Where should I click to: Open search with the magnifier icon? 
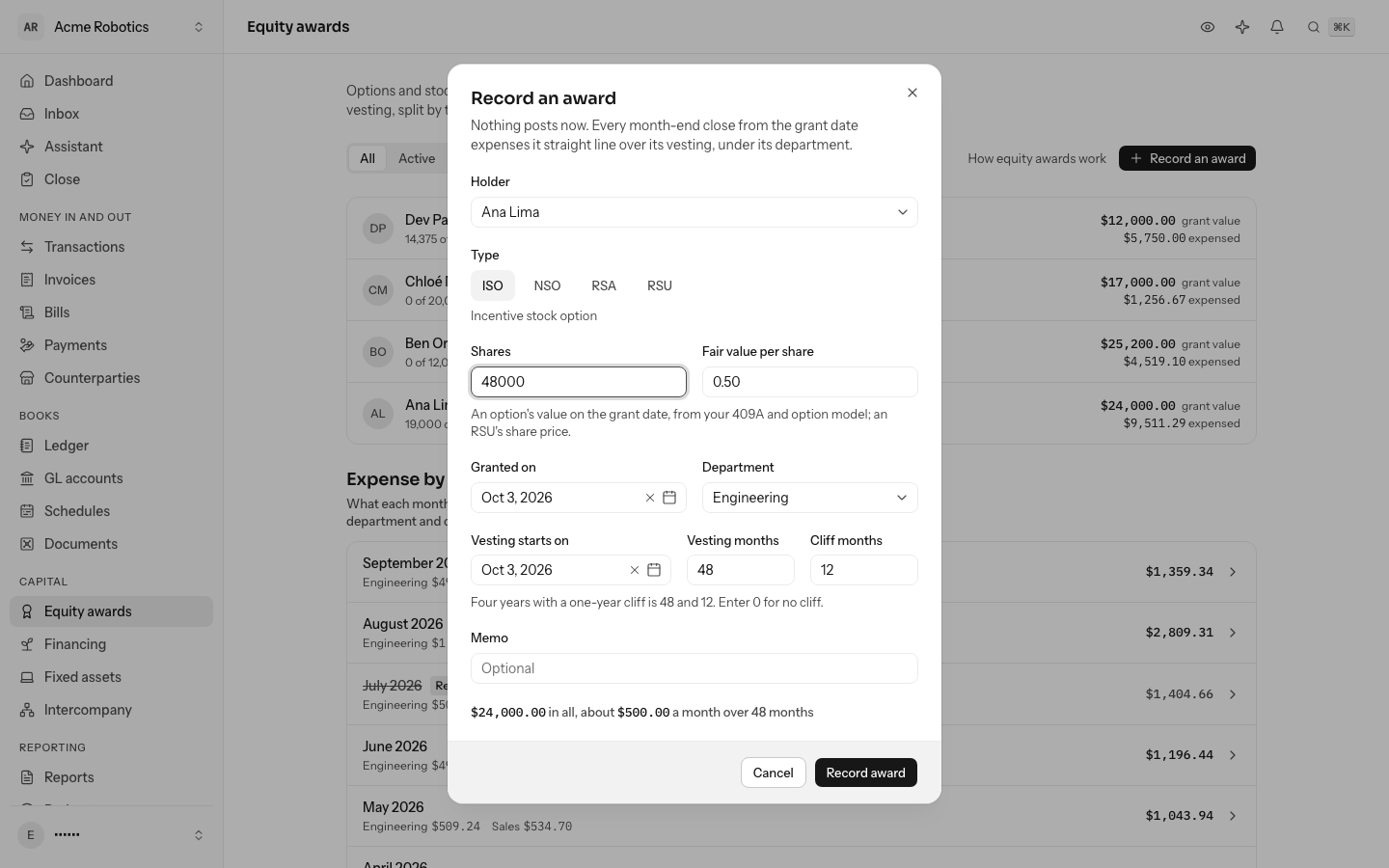(x=1314, y=27)
